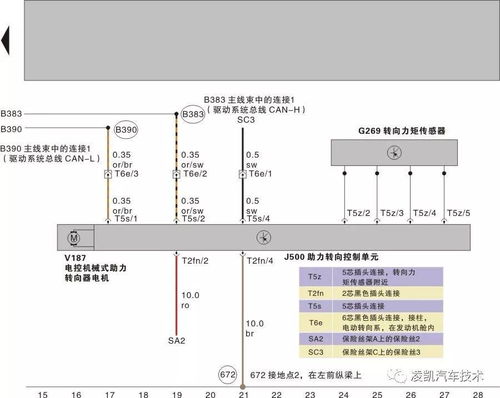This screenshot has height=398, width=500.
Task: Click the red 10.0 ro wire
Action: (176, 295)
